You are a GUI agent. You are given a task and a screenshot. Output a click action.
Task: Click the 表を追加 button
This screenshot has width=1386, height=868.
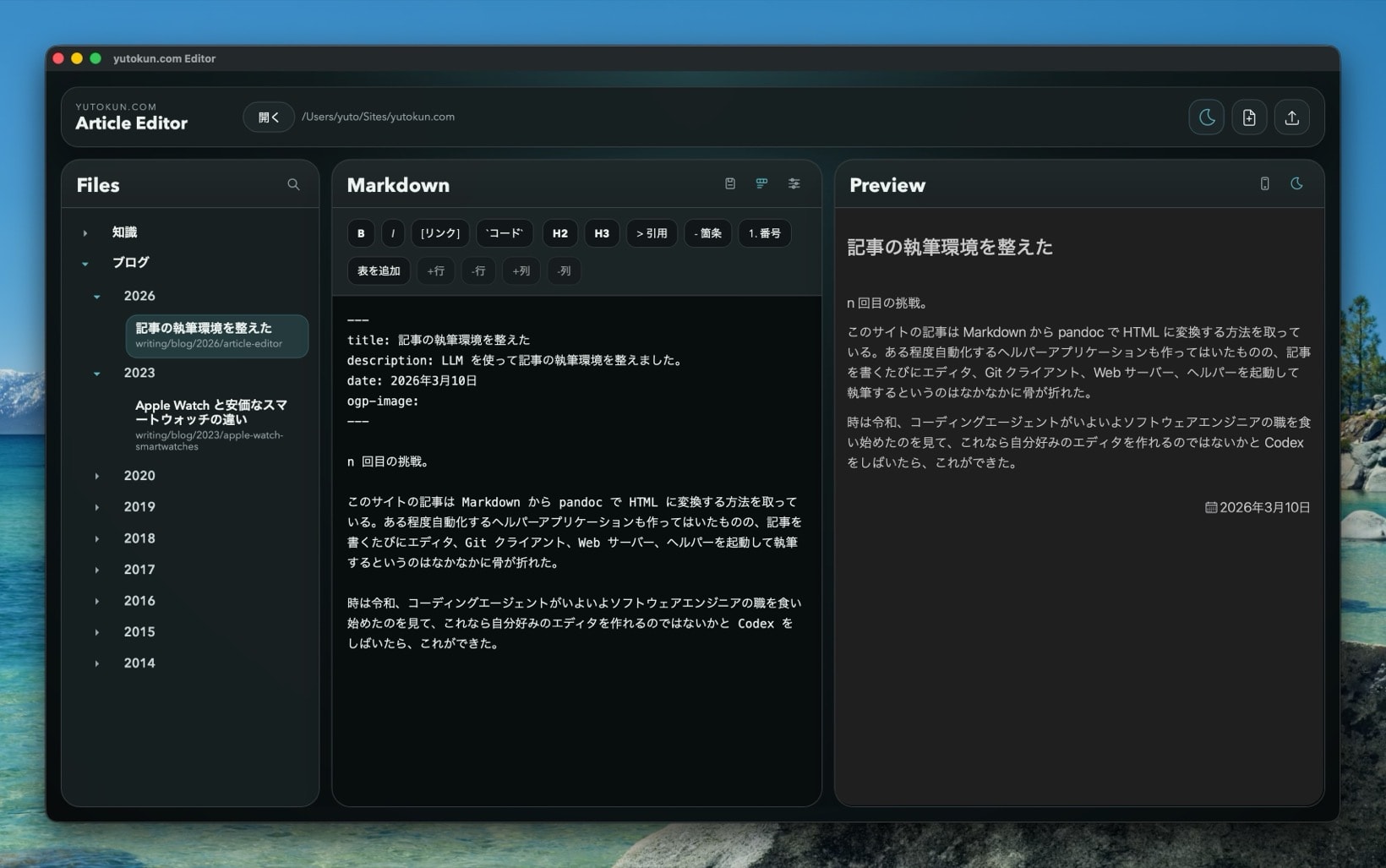pos(379,270)
